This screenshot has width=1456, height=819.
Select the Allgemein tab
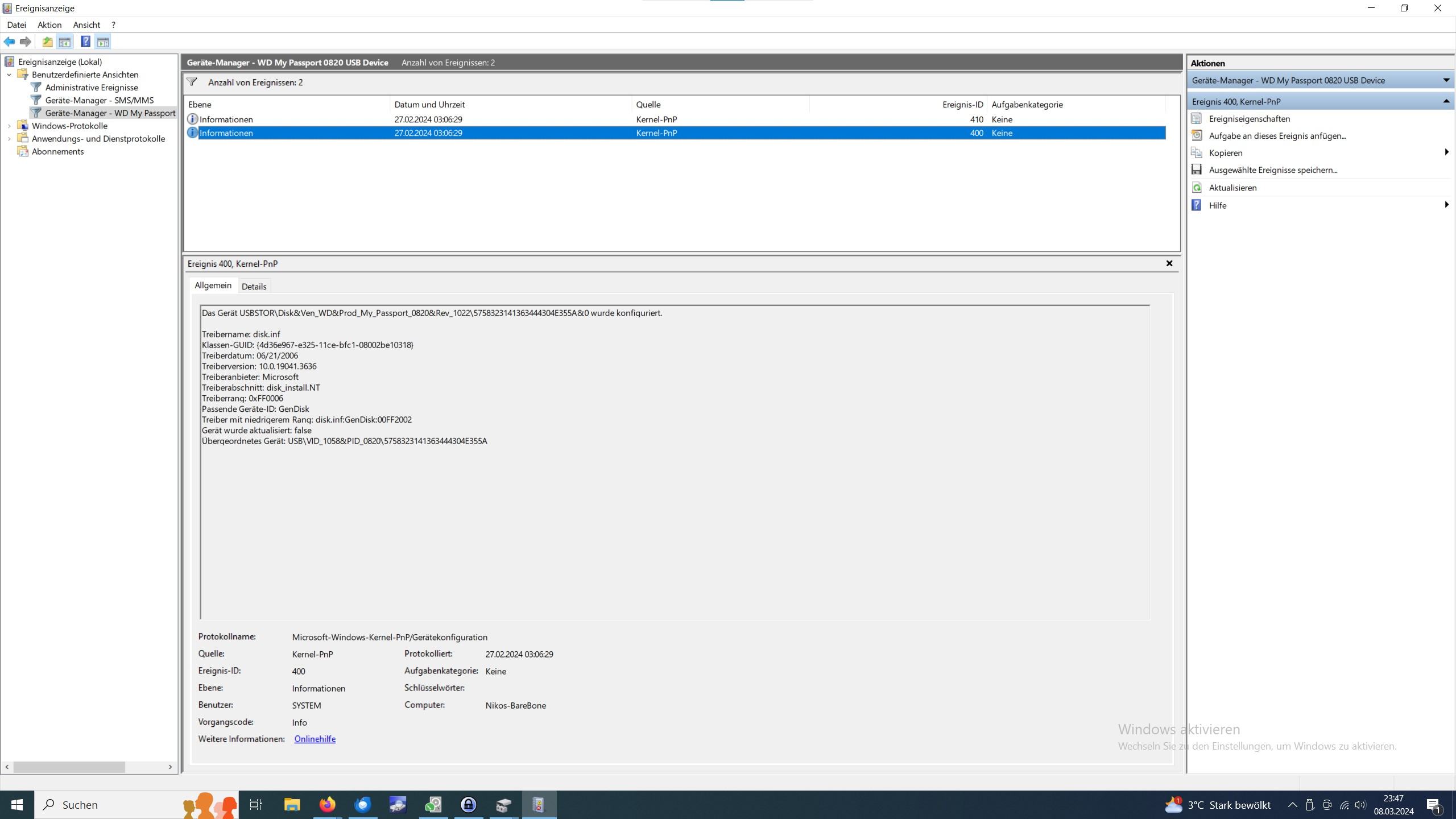pyautogui.click(x=213, y=286)
